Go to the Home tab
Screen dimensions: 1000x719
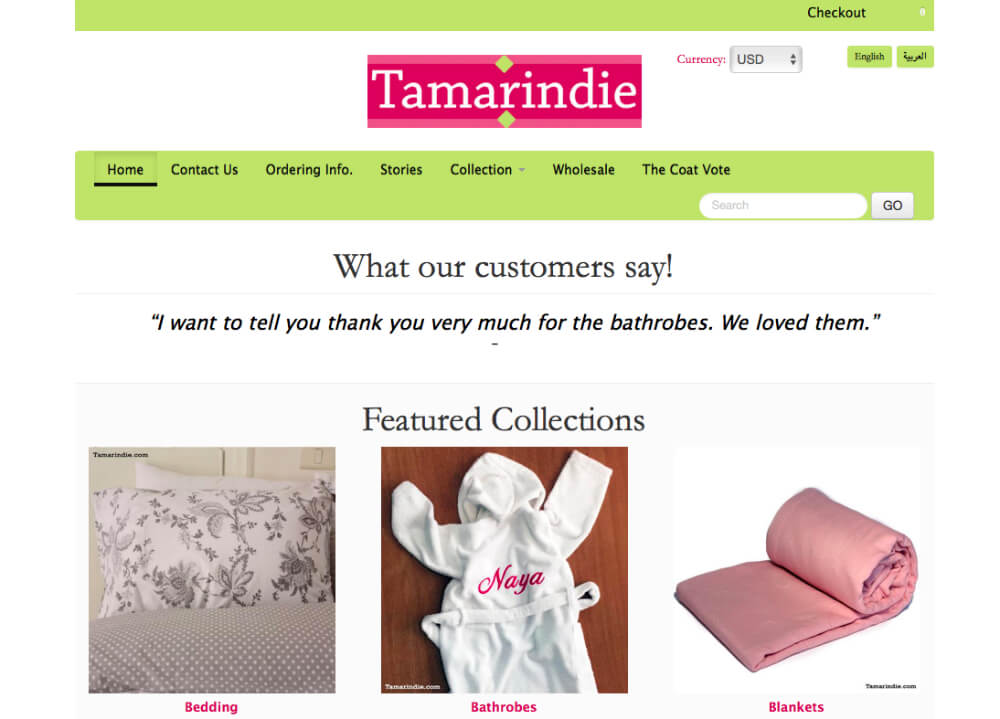click(x=125, y=170)
